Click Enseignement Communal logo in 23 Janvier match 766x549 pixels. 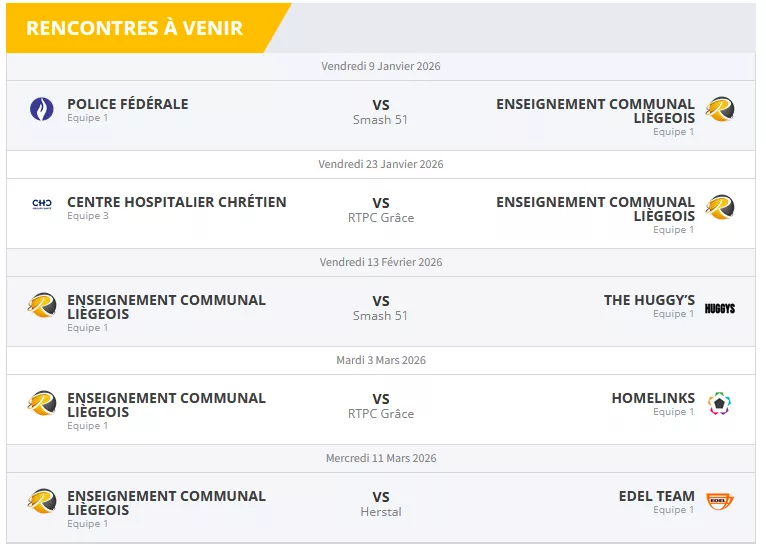(719, 208)
